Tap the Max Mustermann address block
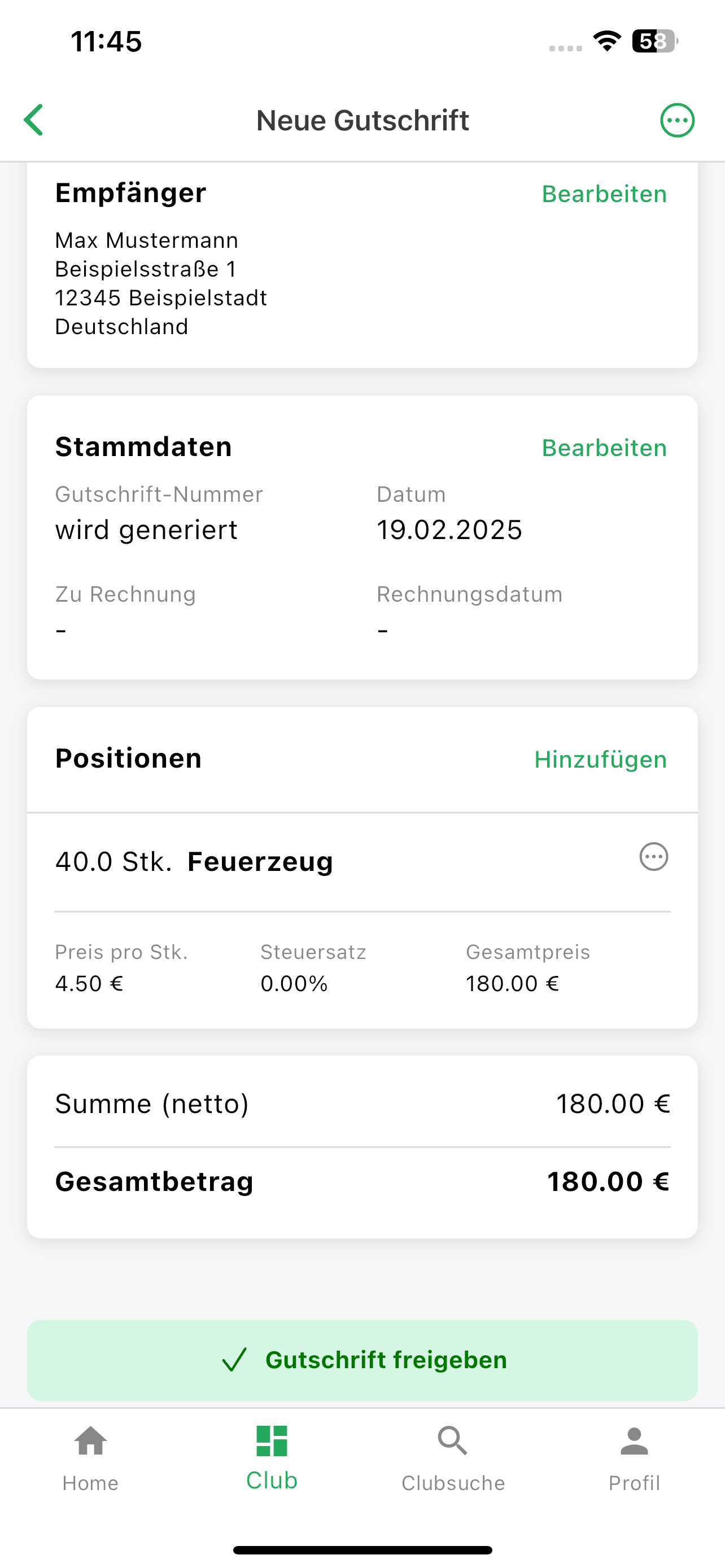The width and height of the screenshot is (725, 1568). [161, 284]
